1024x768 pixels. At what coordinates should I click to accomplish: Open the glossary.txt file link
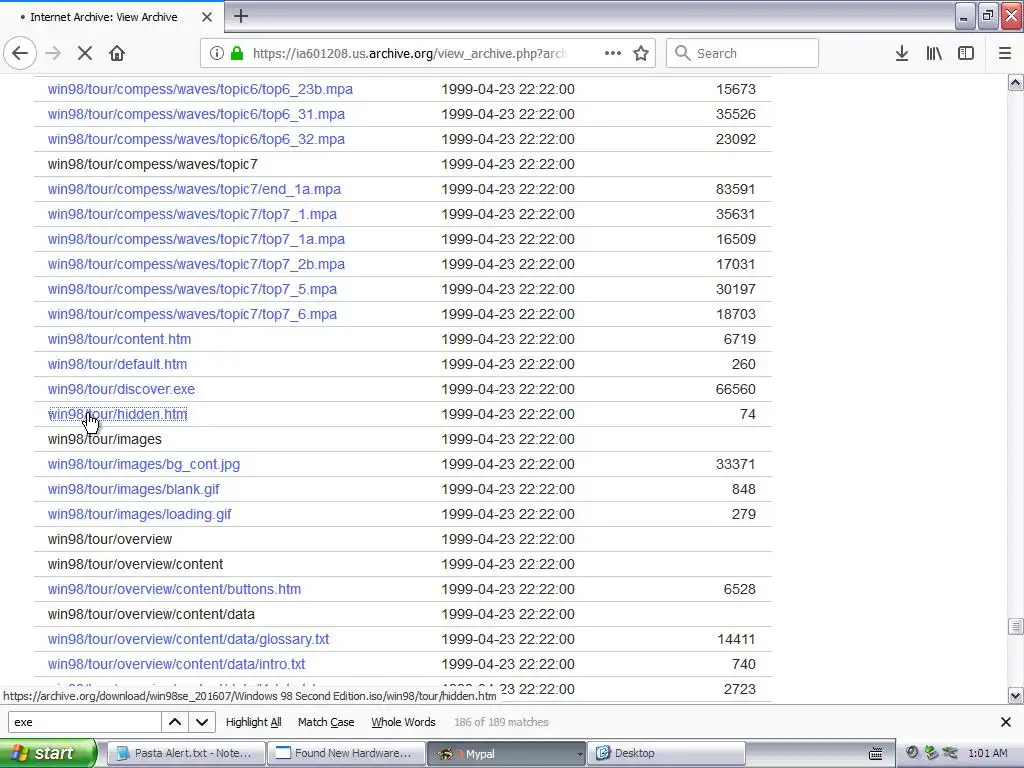188,639
